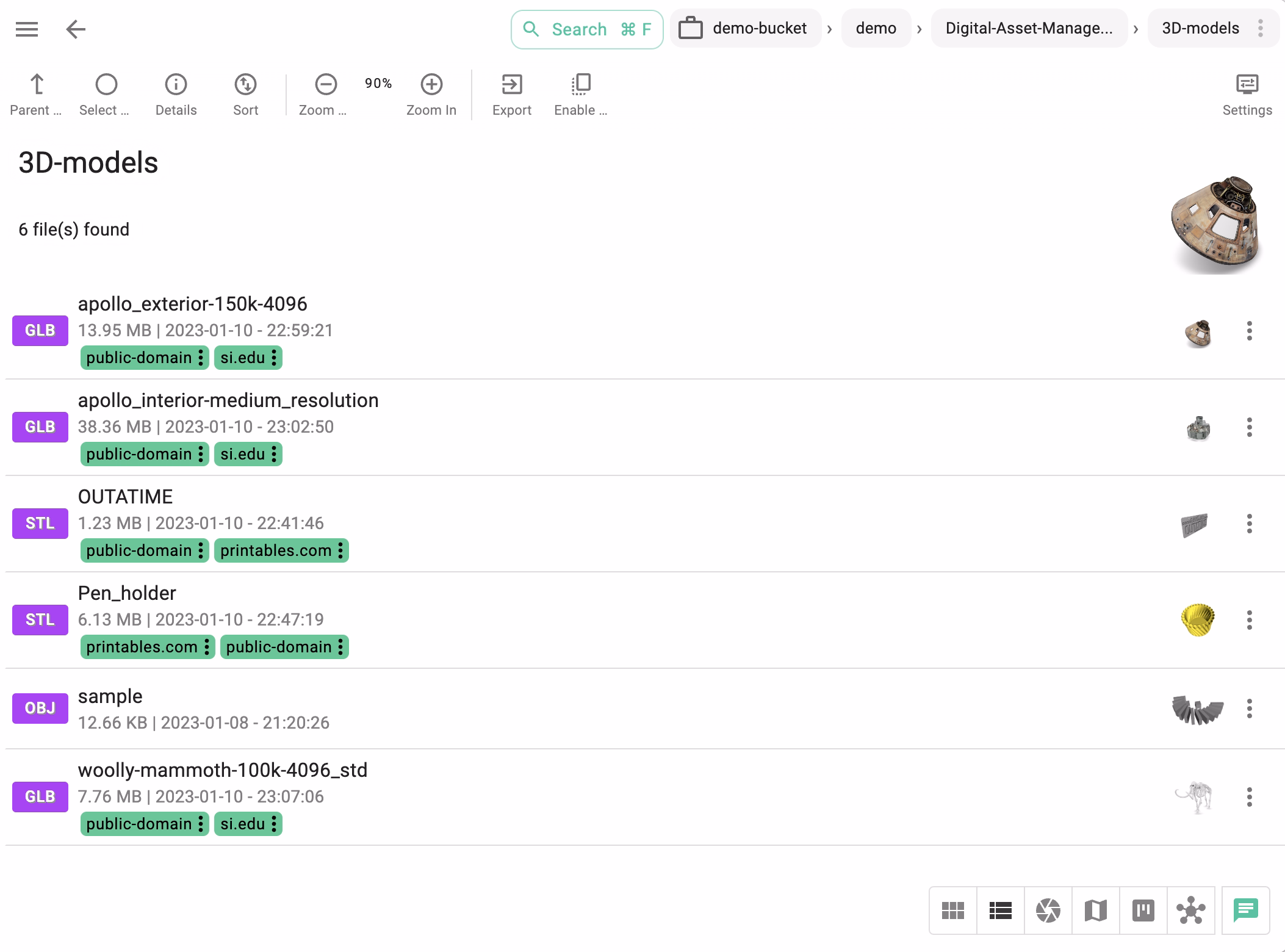Screen dimensions: 1285x952
Task: Switch to Kanban board view
Action: [x=1143, y=911]
